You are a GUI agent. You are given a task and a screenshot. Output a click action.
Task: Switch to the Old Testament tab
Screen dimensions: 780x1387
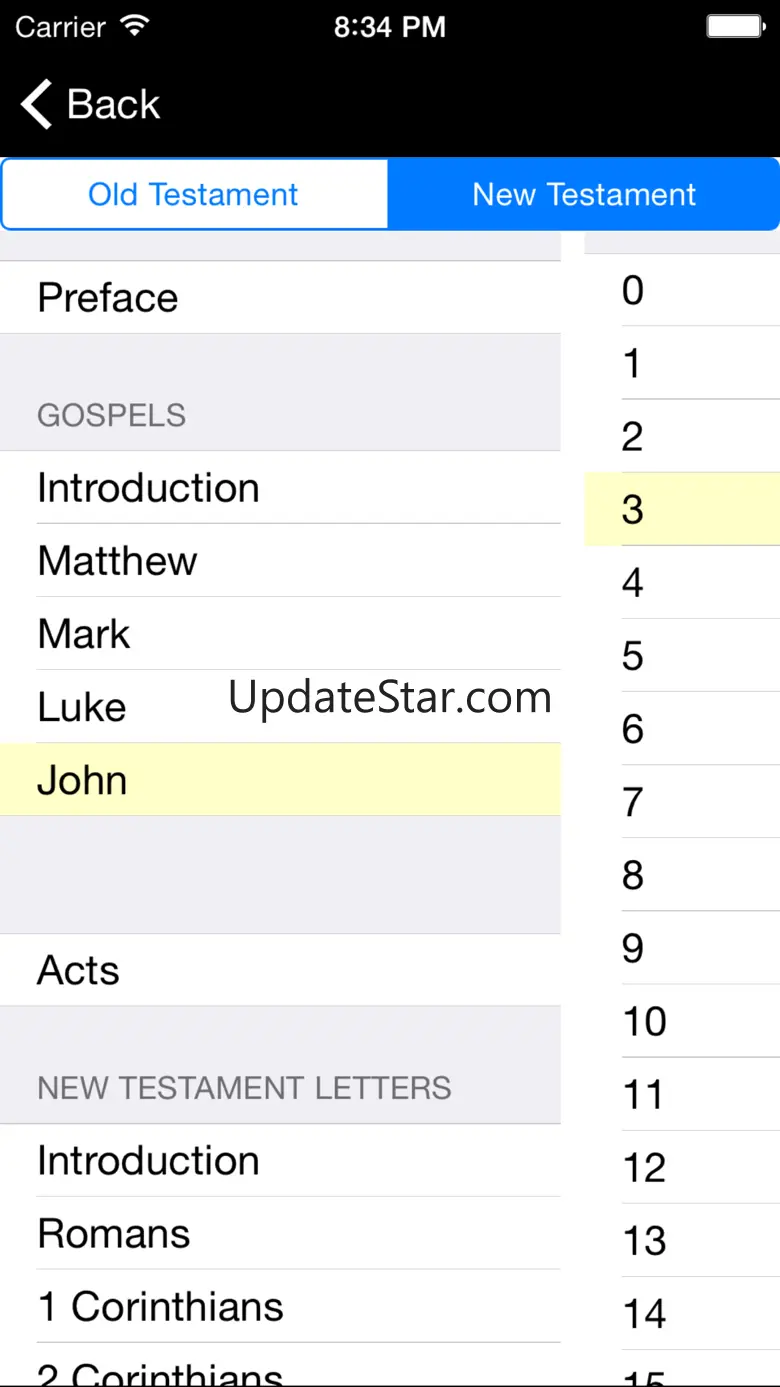(194, 194)
